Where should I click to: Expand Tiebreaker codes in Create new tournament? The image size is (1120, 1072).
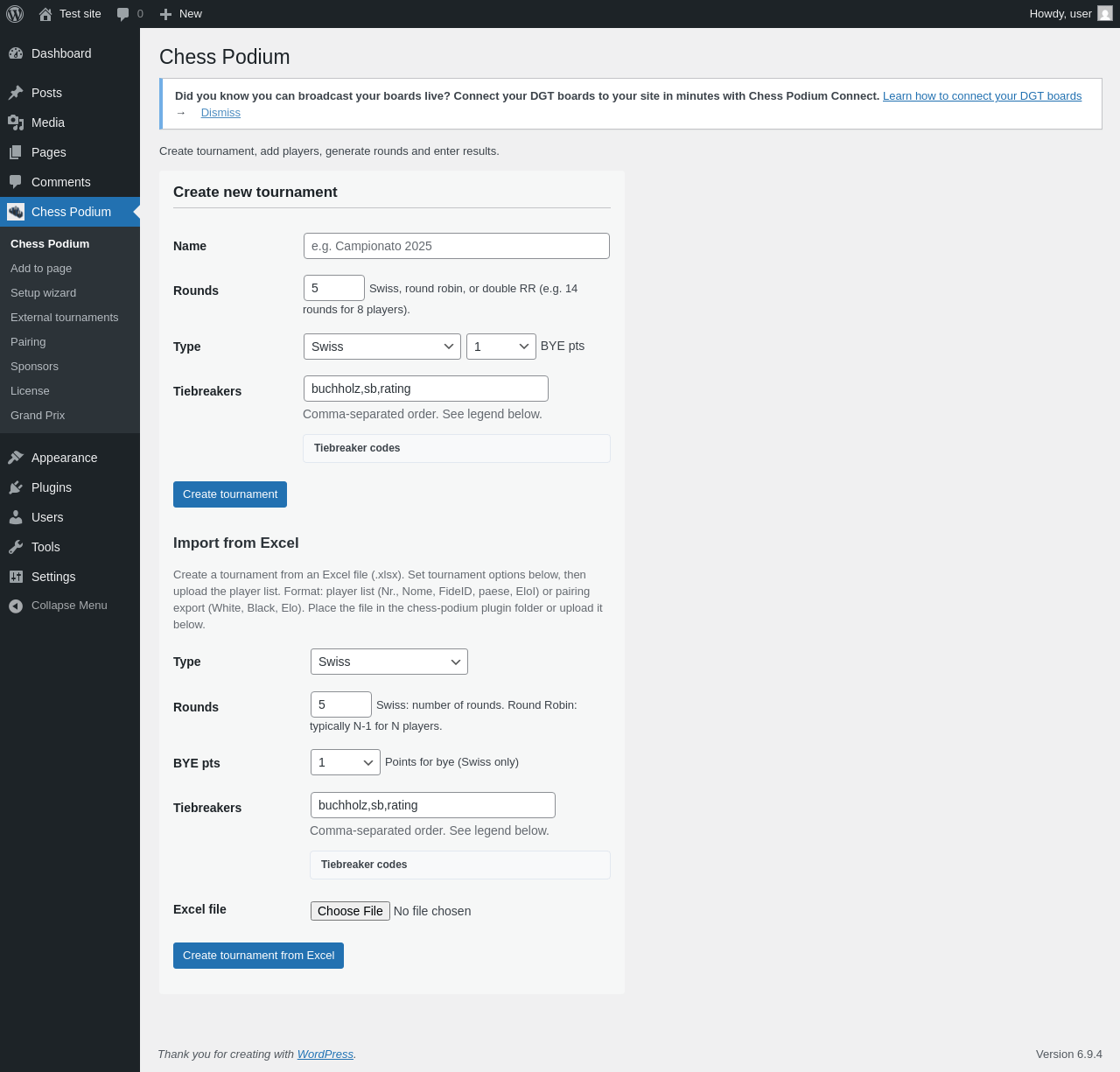coord(457,448)
